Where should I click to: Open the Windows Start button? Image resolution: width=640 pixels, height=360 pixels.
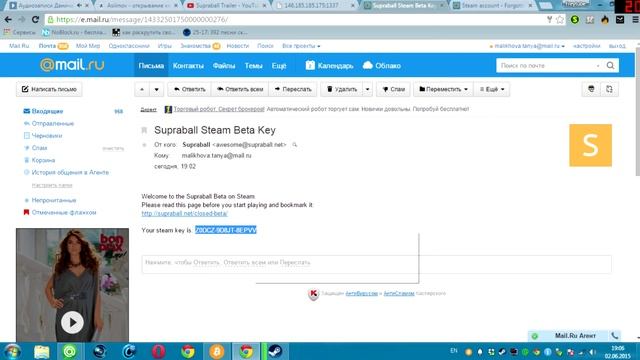[x=12, y=351]
